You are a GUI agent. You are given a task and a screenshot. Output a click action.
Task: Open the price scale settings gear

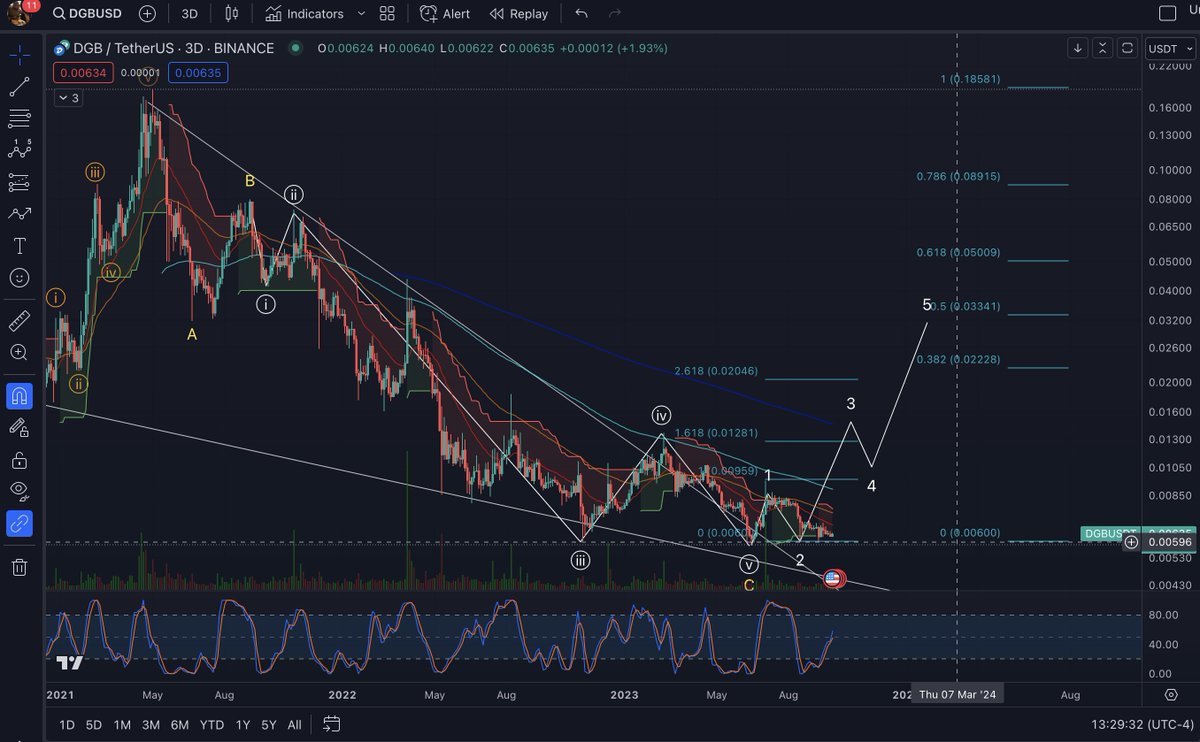[x=1170, y=693]
